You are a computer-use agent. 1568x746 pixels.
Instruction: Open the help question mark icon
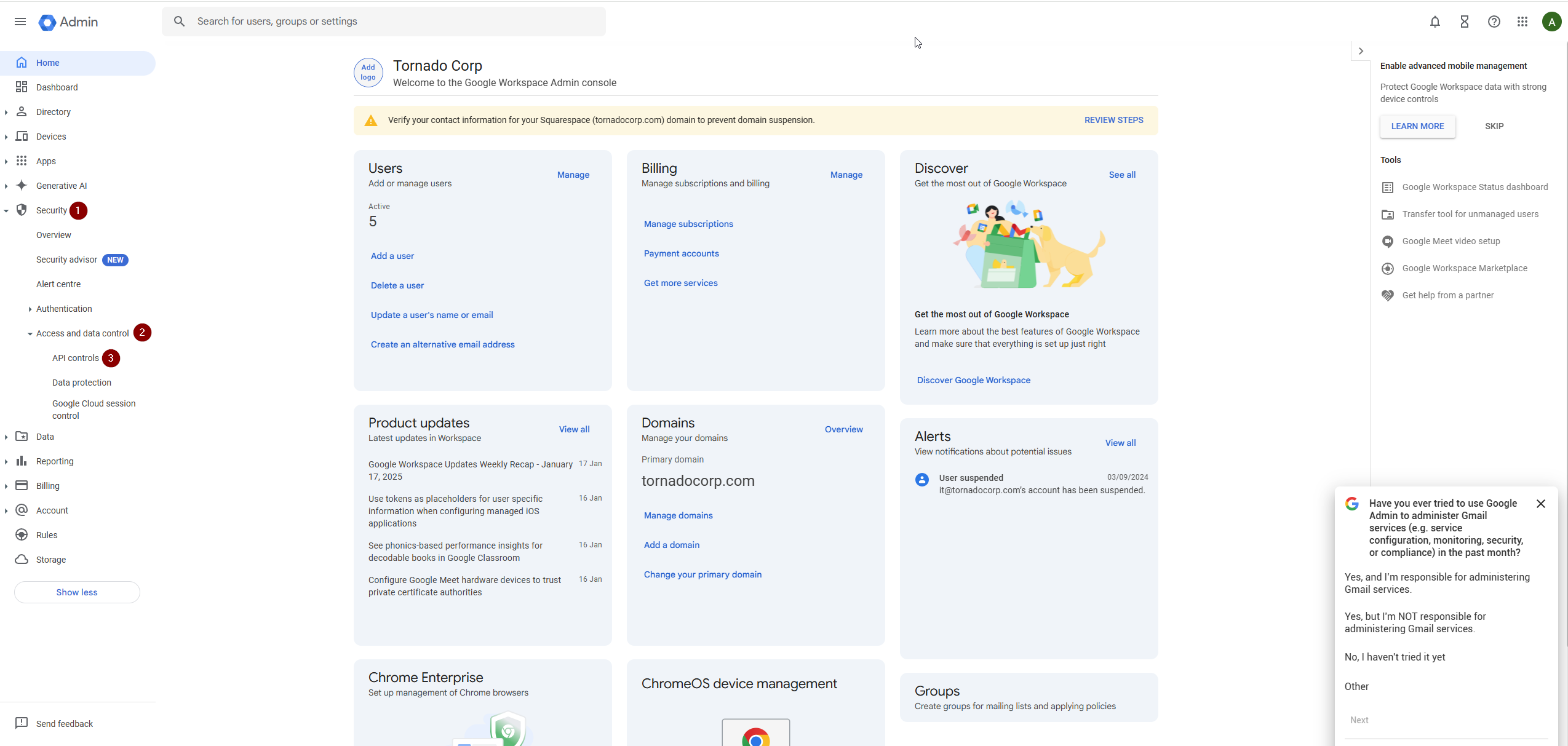click(1494, 22)
